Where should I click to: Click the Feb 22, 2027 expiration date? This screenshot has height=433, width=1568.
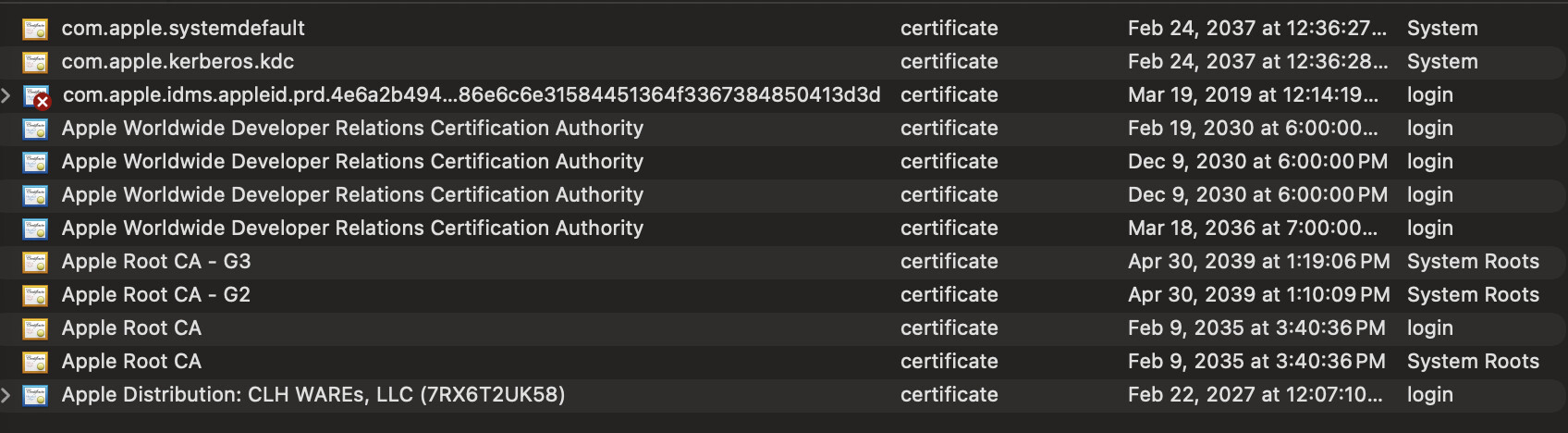tap(1256, 395)
